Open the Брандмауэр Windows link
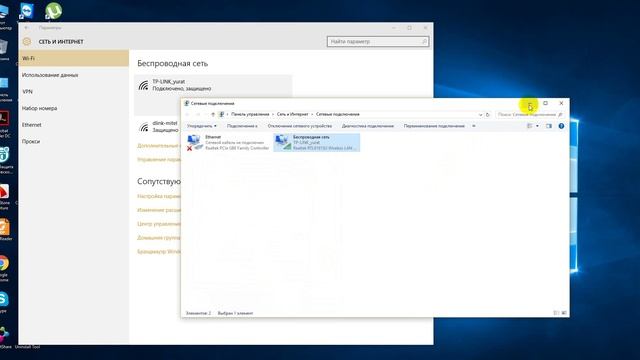Viewport: 640px width, 360px height. 159,251
